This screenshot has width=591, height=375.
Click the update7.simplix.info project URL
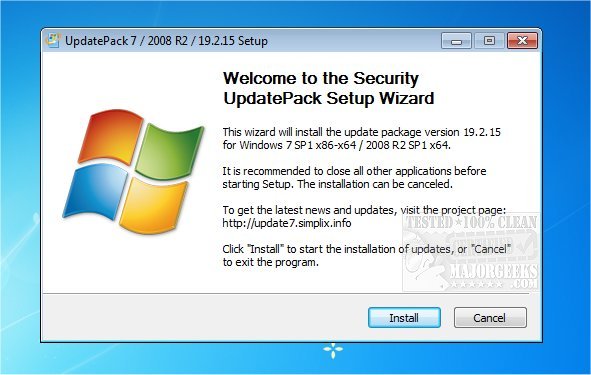tap(286, 223)
